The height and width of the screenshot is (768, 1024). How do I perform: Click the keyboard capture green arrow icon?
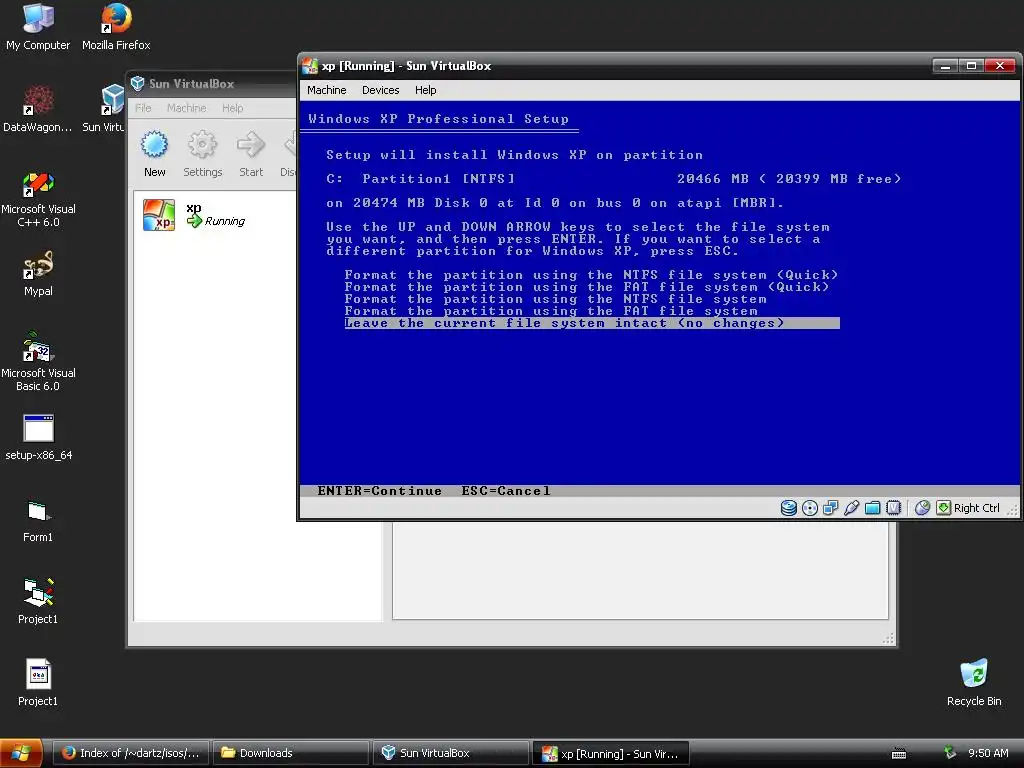coord(944,508)
